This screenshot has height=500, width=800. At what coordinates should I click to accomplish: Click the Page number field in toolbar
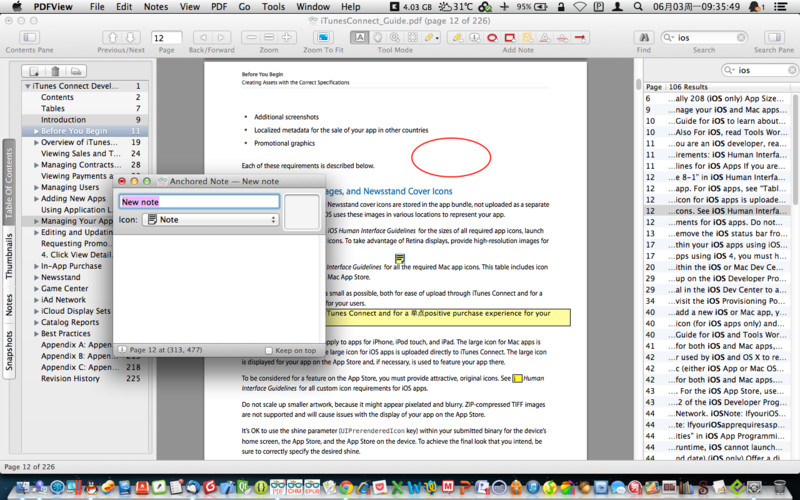click(166, 38)
